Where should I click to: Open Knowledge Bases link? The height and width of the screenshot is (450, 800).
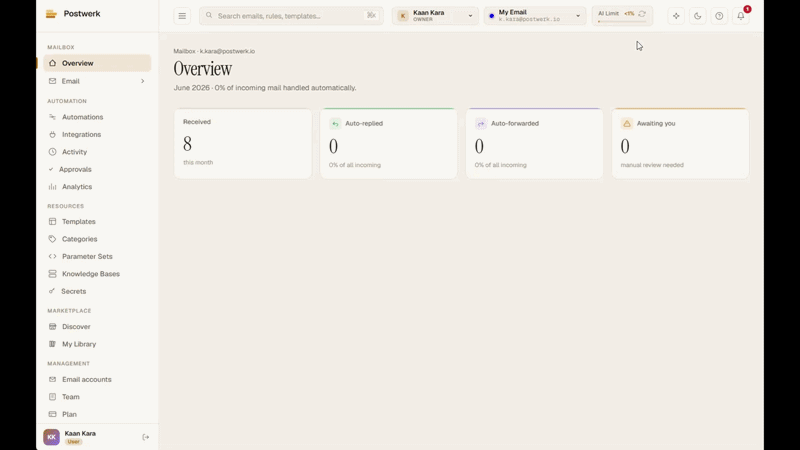[97, 274]
